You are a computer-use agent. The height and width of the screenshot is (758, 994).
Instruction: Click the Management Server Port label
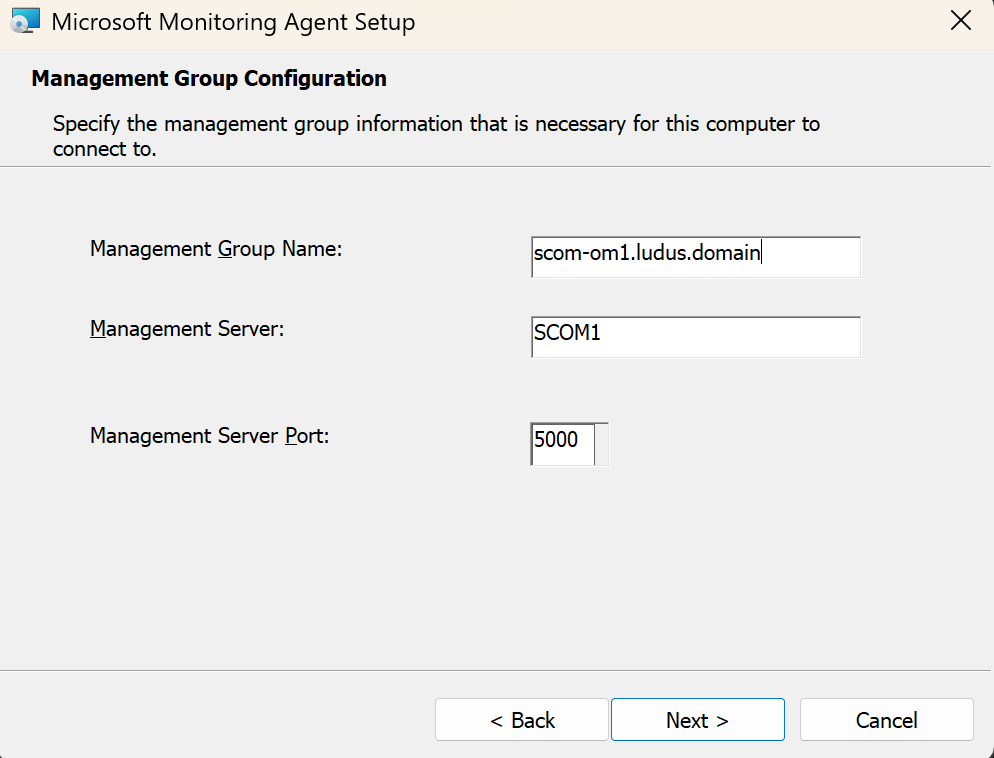click(x=209, y=436)
